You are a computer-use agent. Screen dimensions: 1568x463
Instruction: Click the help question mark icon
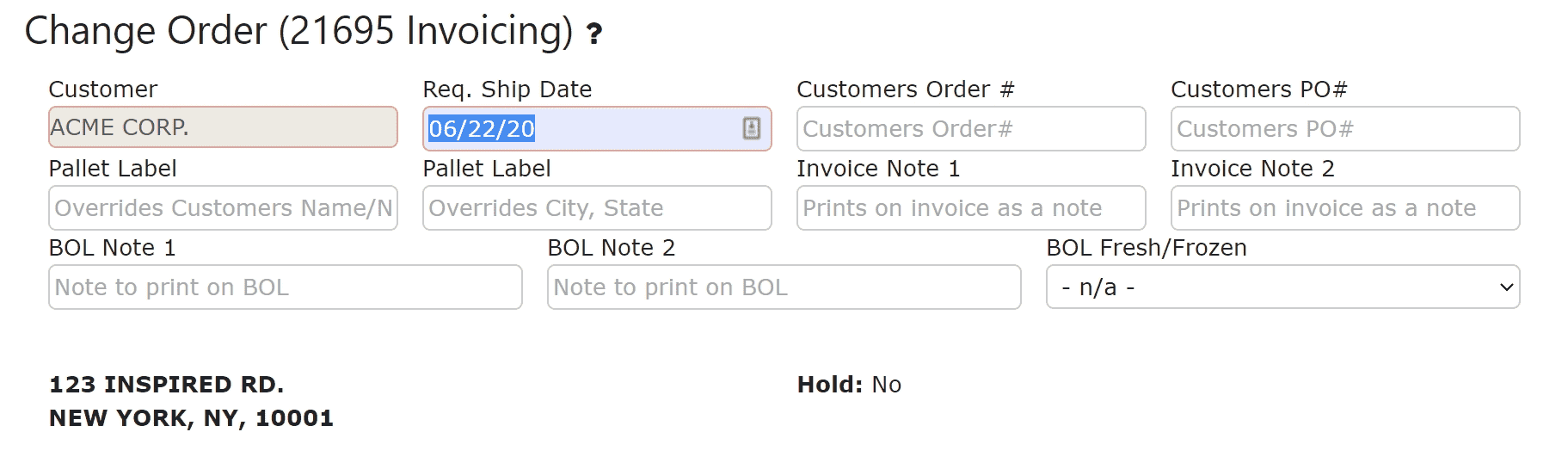(x=593, y=34)
